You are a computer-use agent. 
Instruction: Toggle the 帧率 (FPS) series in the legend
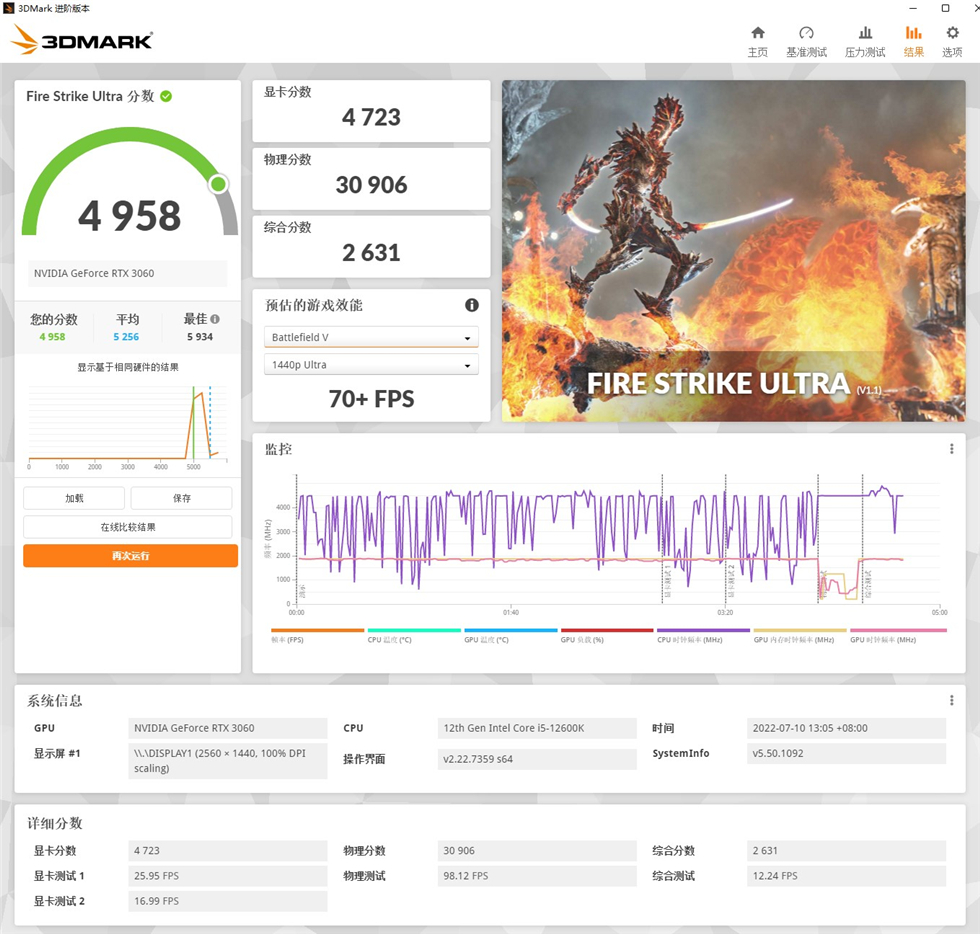290,637
